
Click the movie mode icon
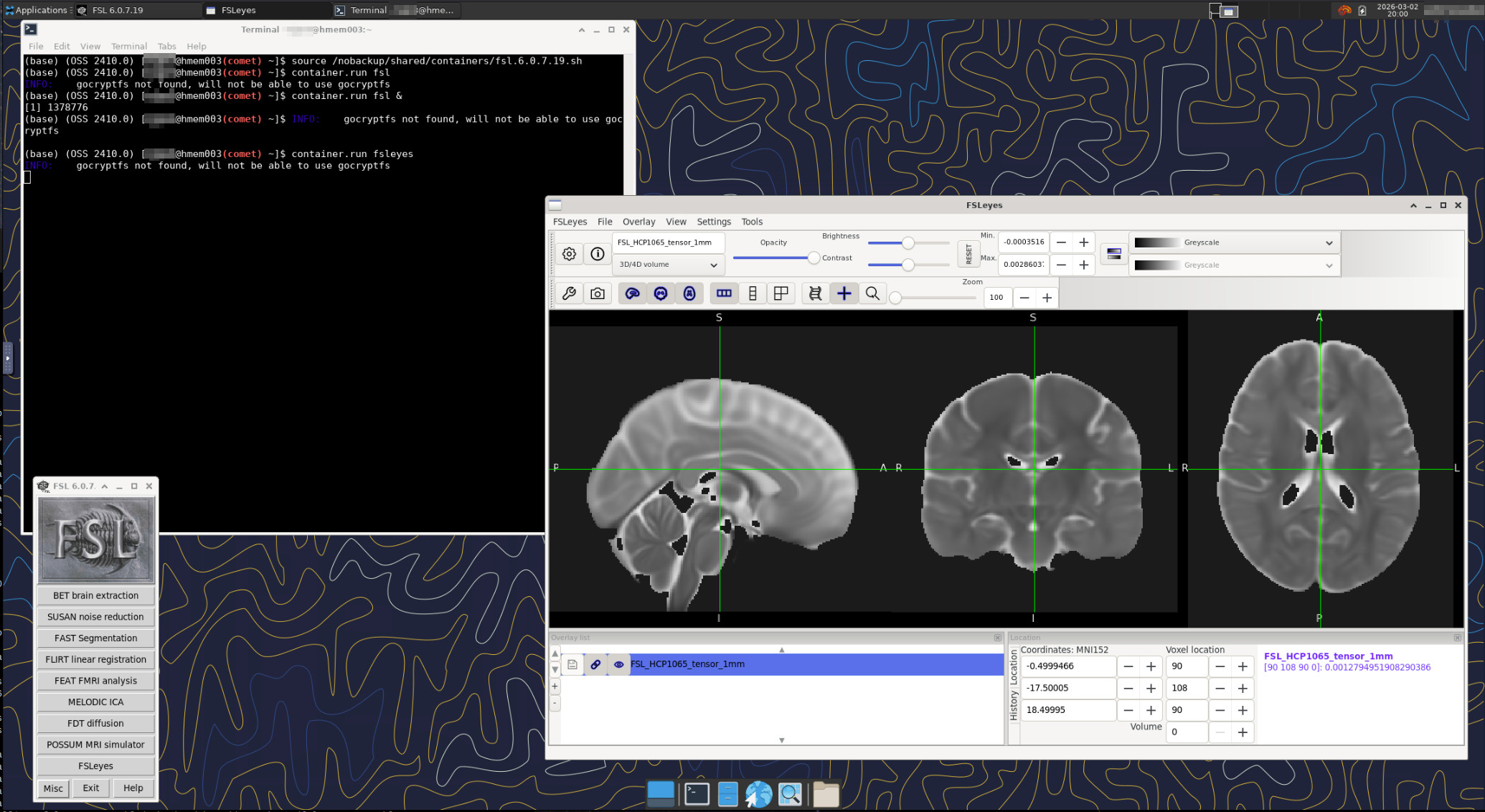click(815, 293)
